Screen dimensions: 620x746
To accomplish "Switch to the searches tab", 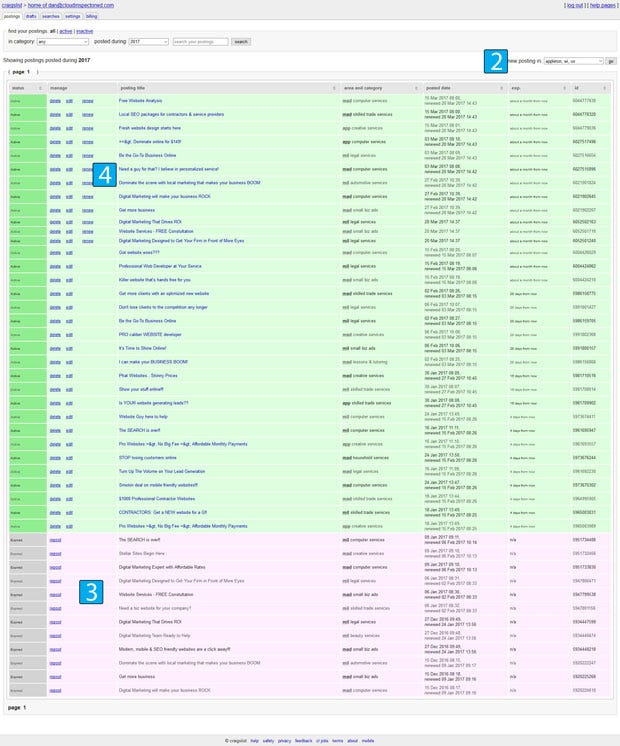I will click(x=50, y=16).
